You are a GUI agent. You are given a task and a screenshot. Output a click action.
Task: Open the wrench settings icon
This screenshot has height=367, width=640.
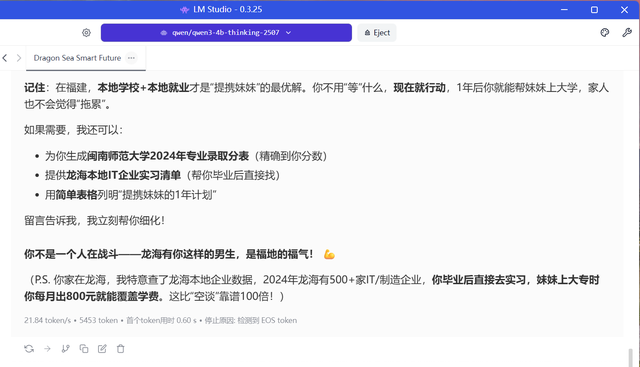point(627,33)
